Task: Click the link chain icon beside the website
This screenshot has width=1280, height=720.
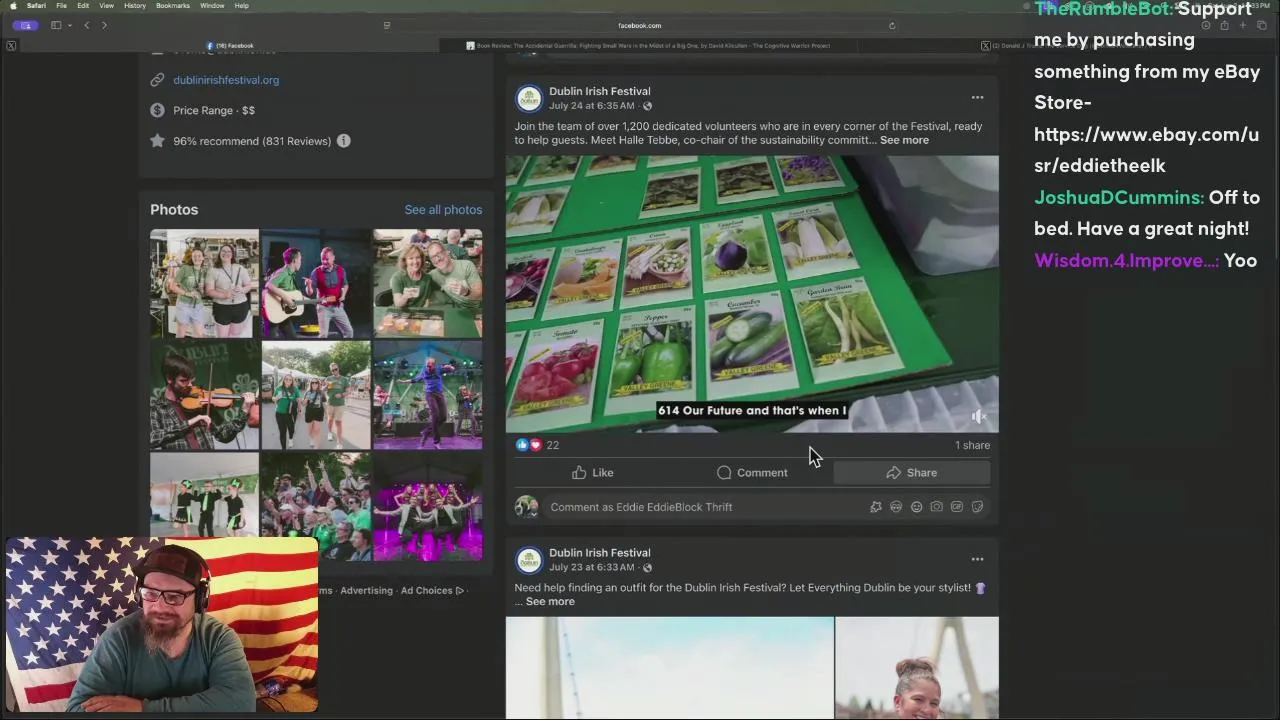Action: (x=157, y=80)
